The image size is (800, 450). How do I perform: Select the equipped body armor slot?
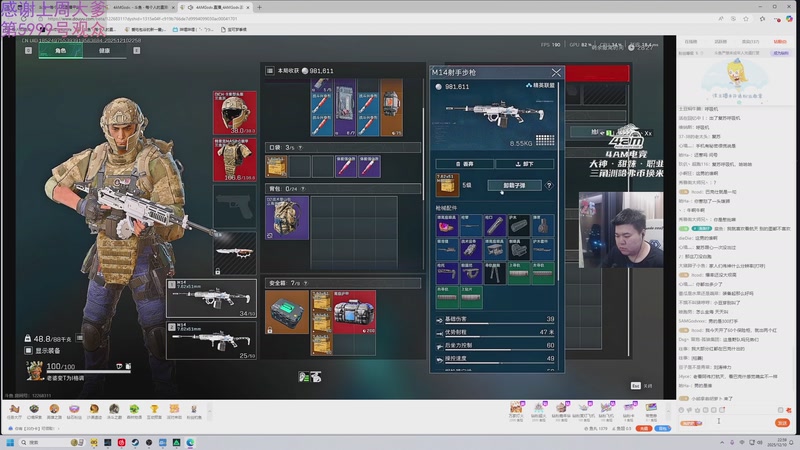point(235,159)
